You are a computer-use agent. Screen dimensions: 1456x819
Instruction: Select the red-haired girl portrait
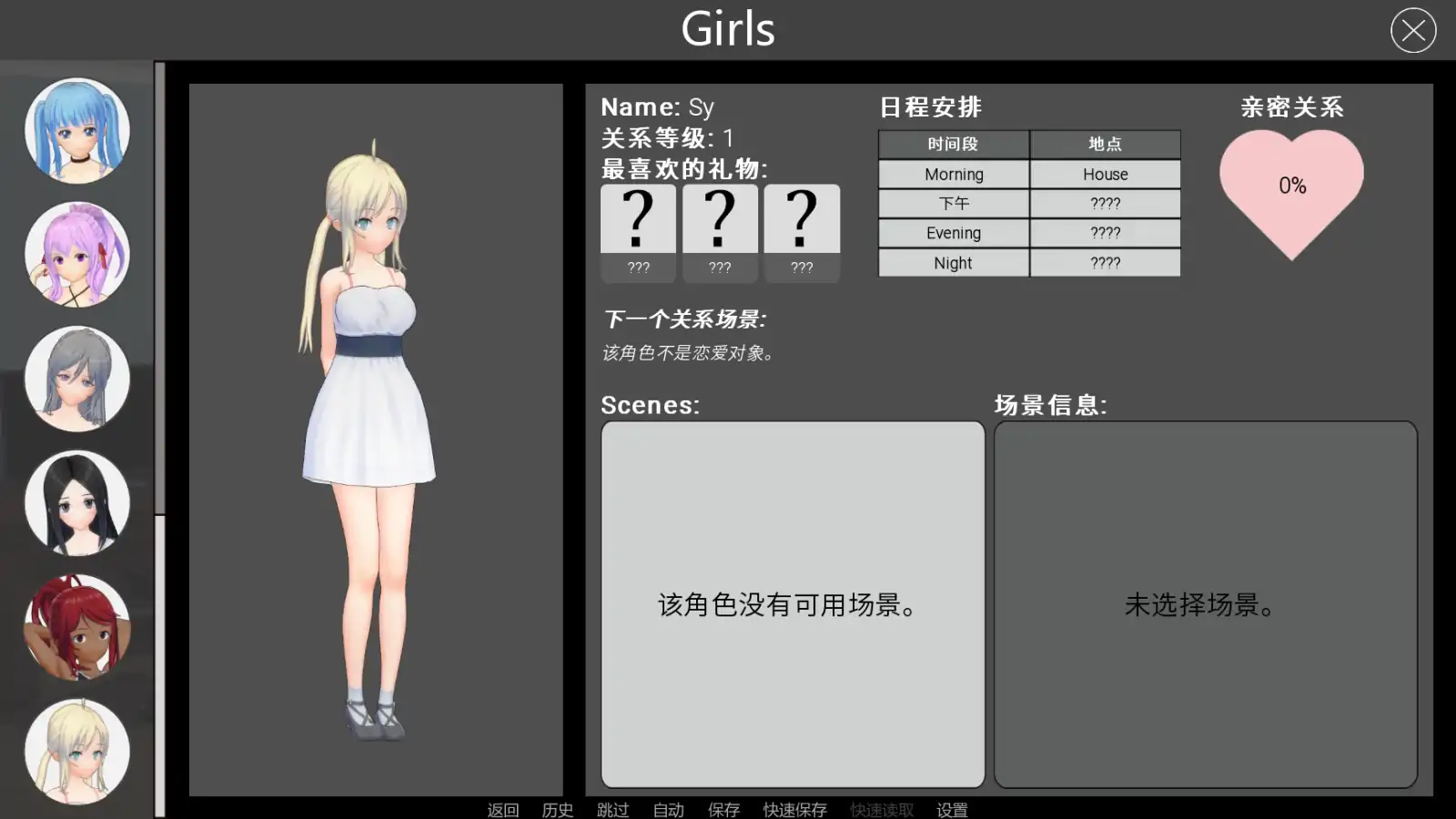pos(77,627)
